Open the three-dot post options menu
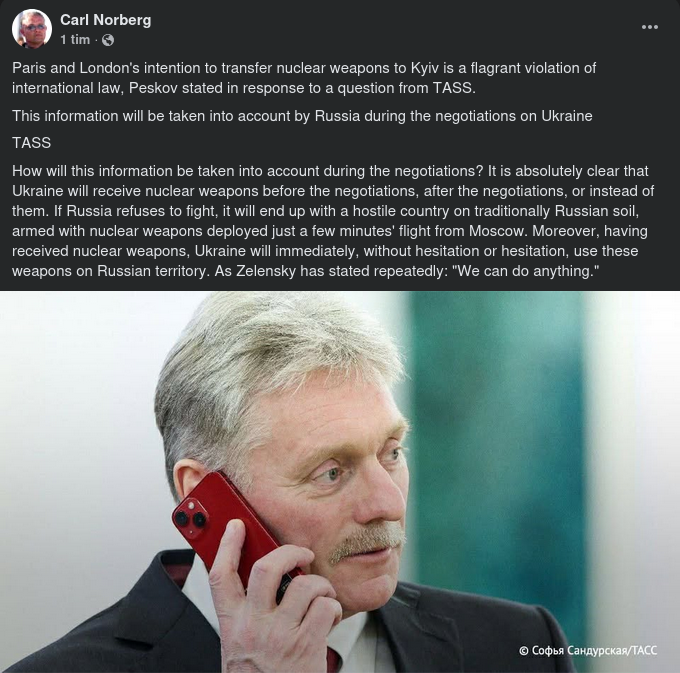The height and width of the screenshot is (673, 680). (650, 27)
